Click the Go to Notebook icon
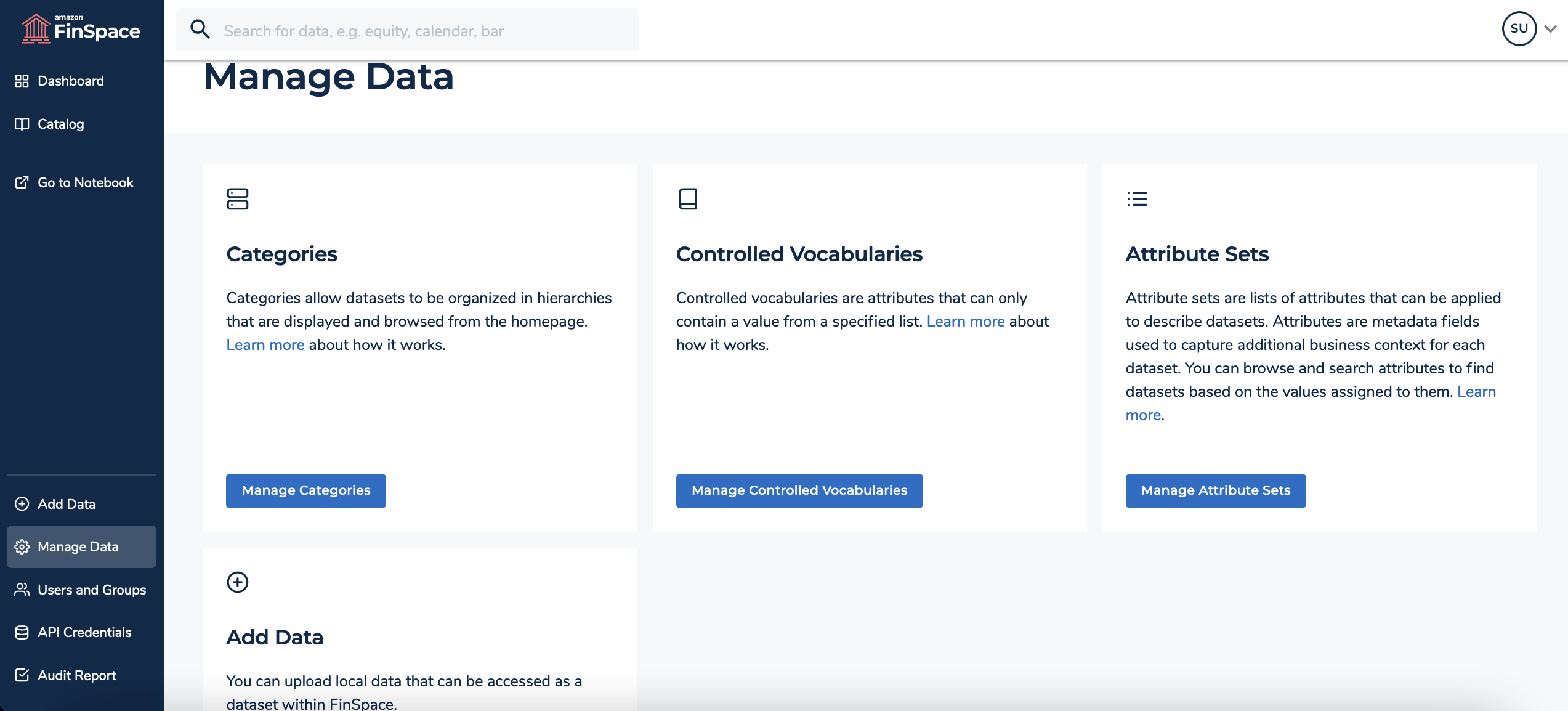The image size is (1568, 711). (x=21, y=181)
